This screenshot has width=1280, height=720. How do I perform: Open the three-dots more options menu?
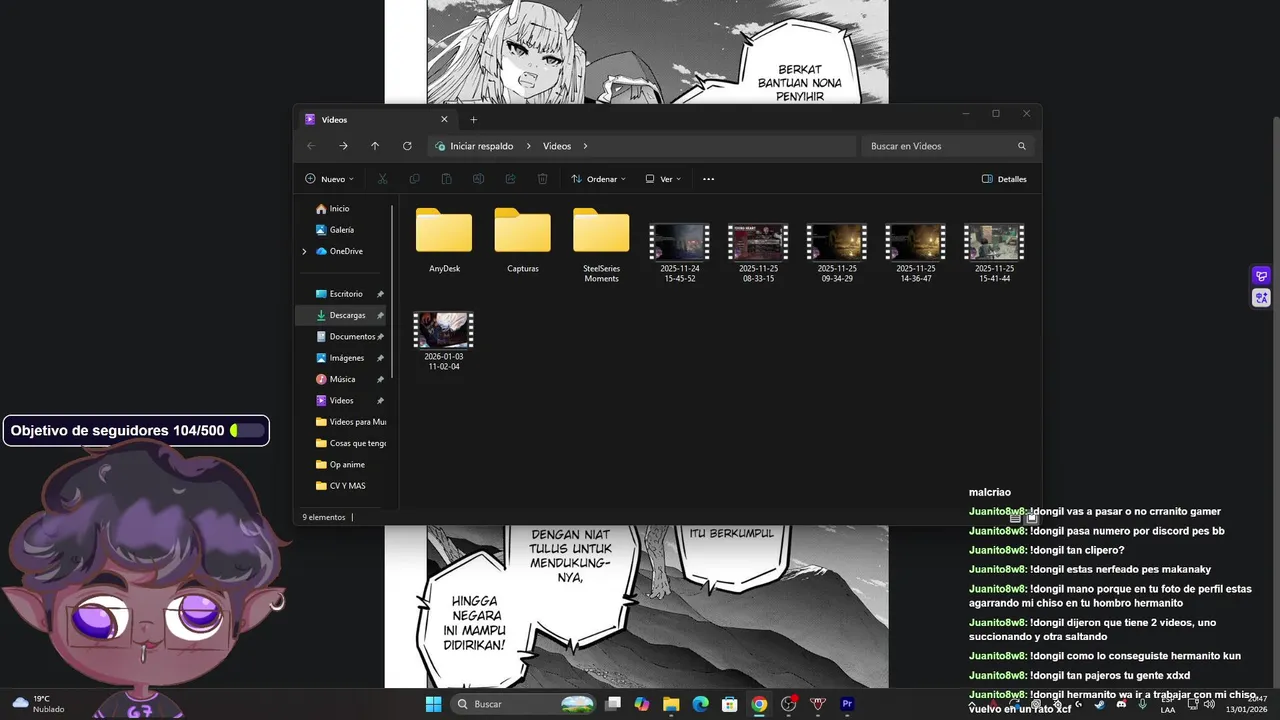708,179
